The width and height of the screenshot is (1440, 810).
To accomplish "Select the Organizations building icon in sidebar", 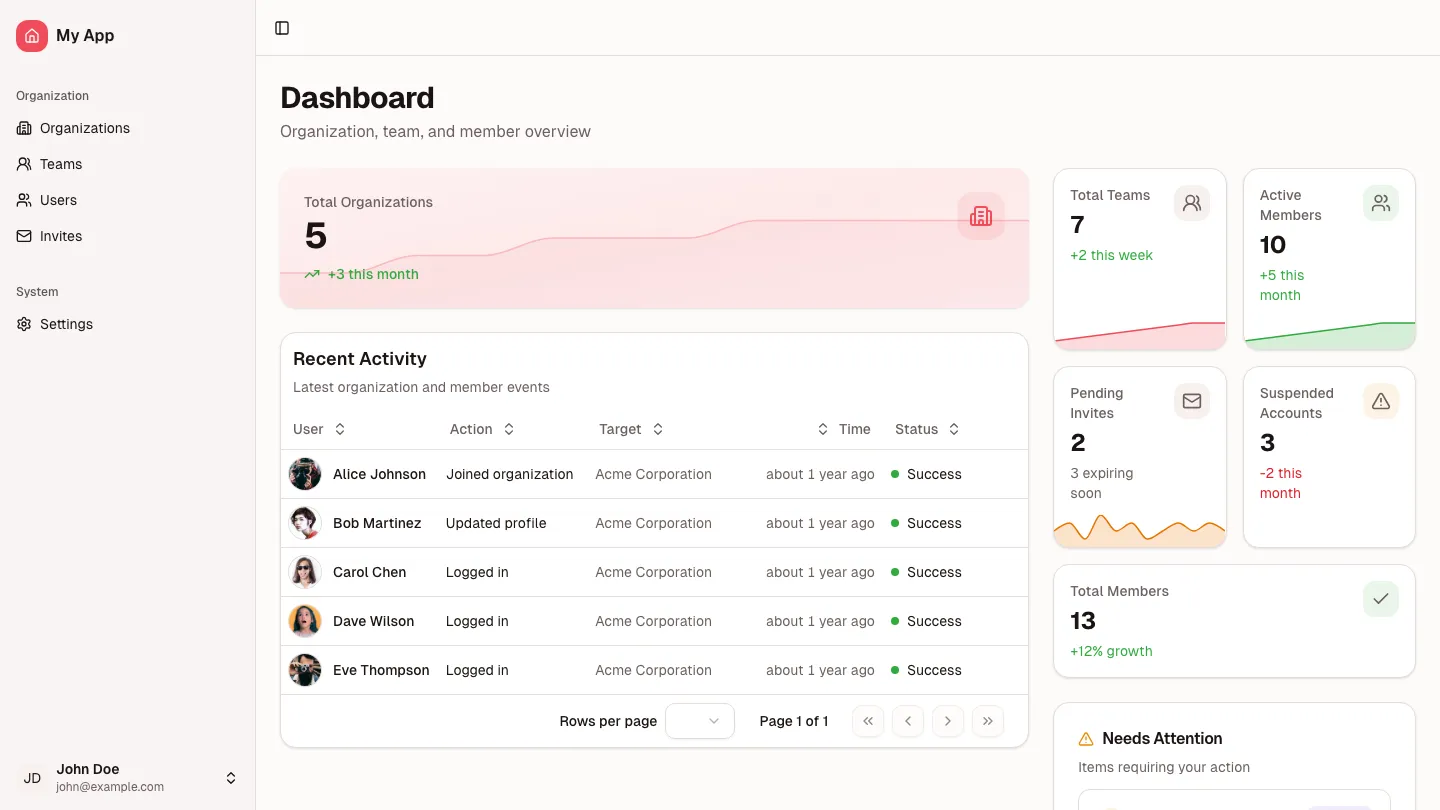I will coord(23,128).
